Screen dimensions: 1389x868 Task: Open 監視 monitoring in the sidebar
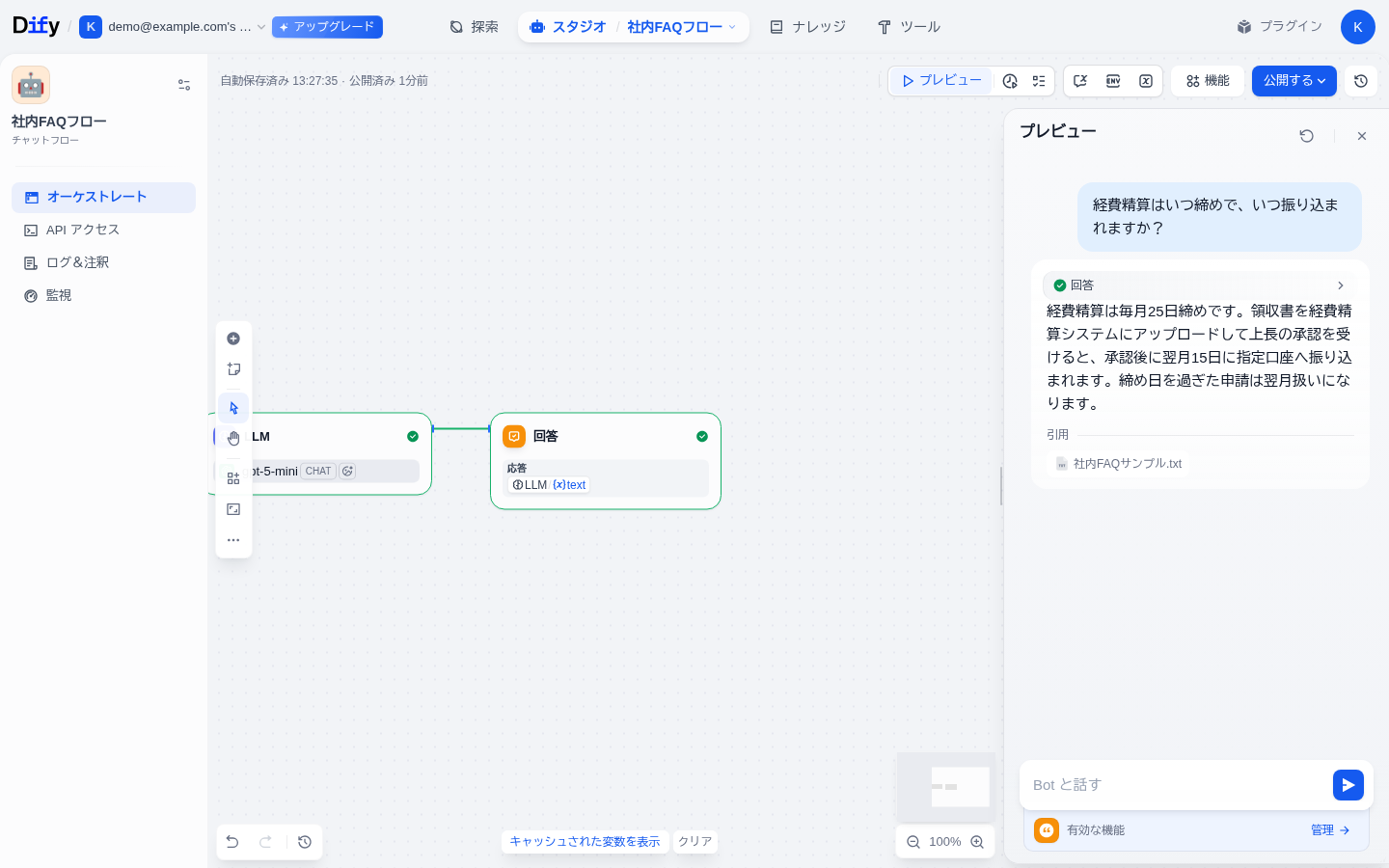[103, 295]
